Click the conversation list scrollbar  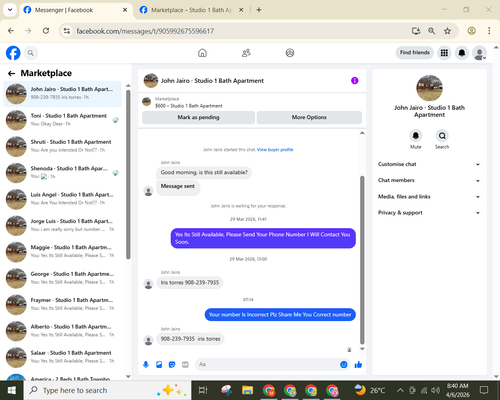point(128,174)
